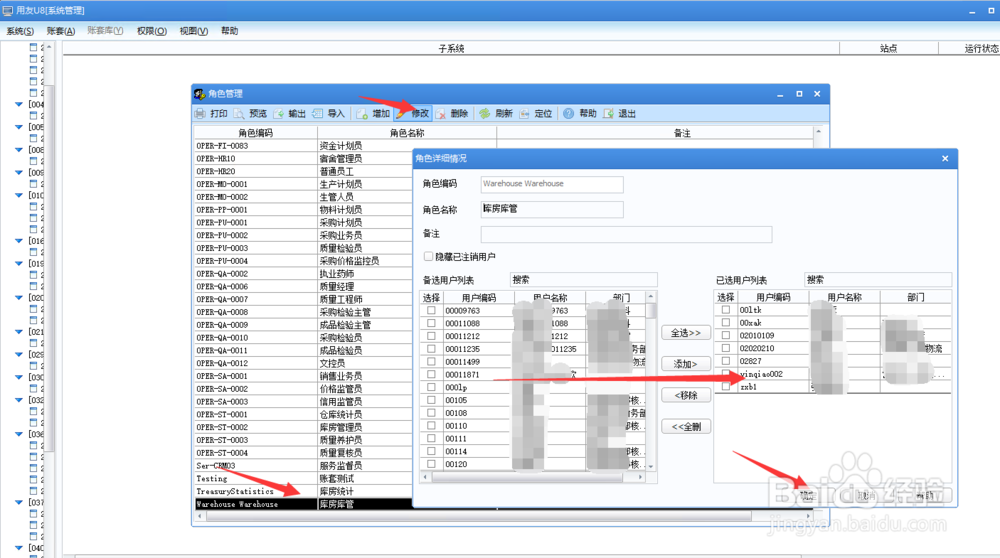
Task: Select role row TreasuryStatistics
Action: click(303, 491)
